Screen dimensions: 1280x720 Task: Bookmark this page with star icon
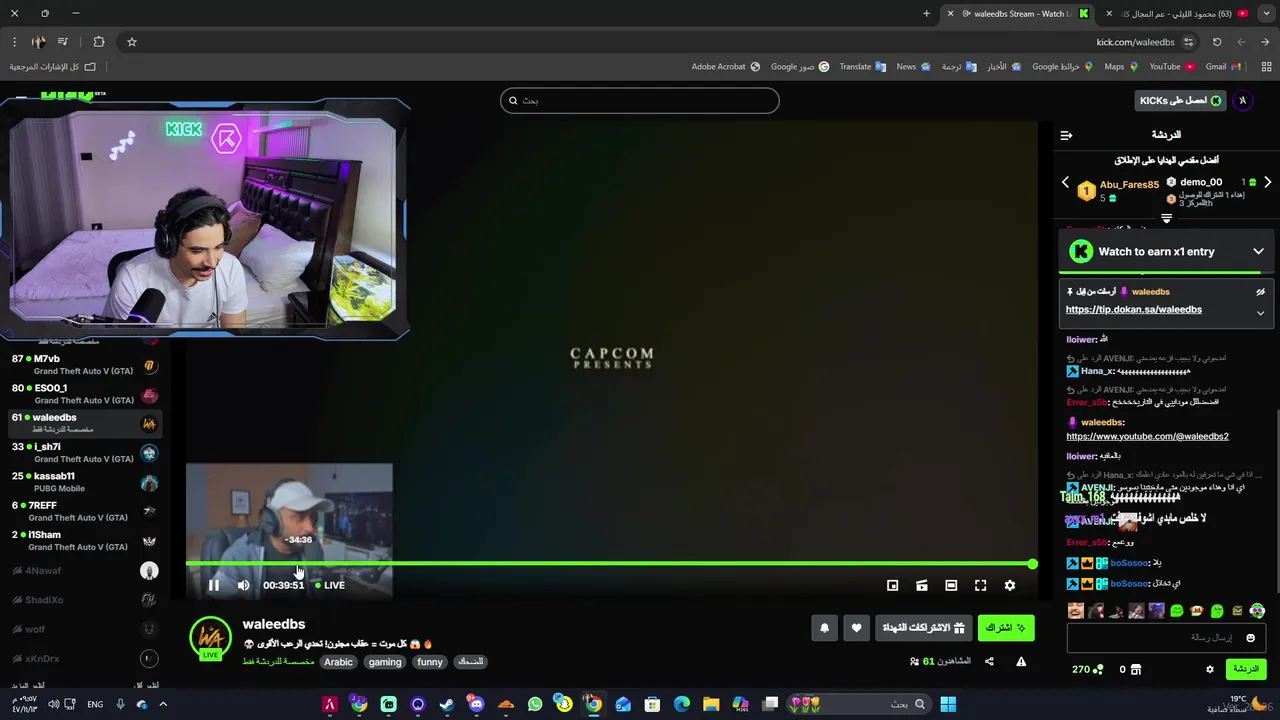pos(131,42)
